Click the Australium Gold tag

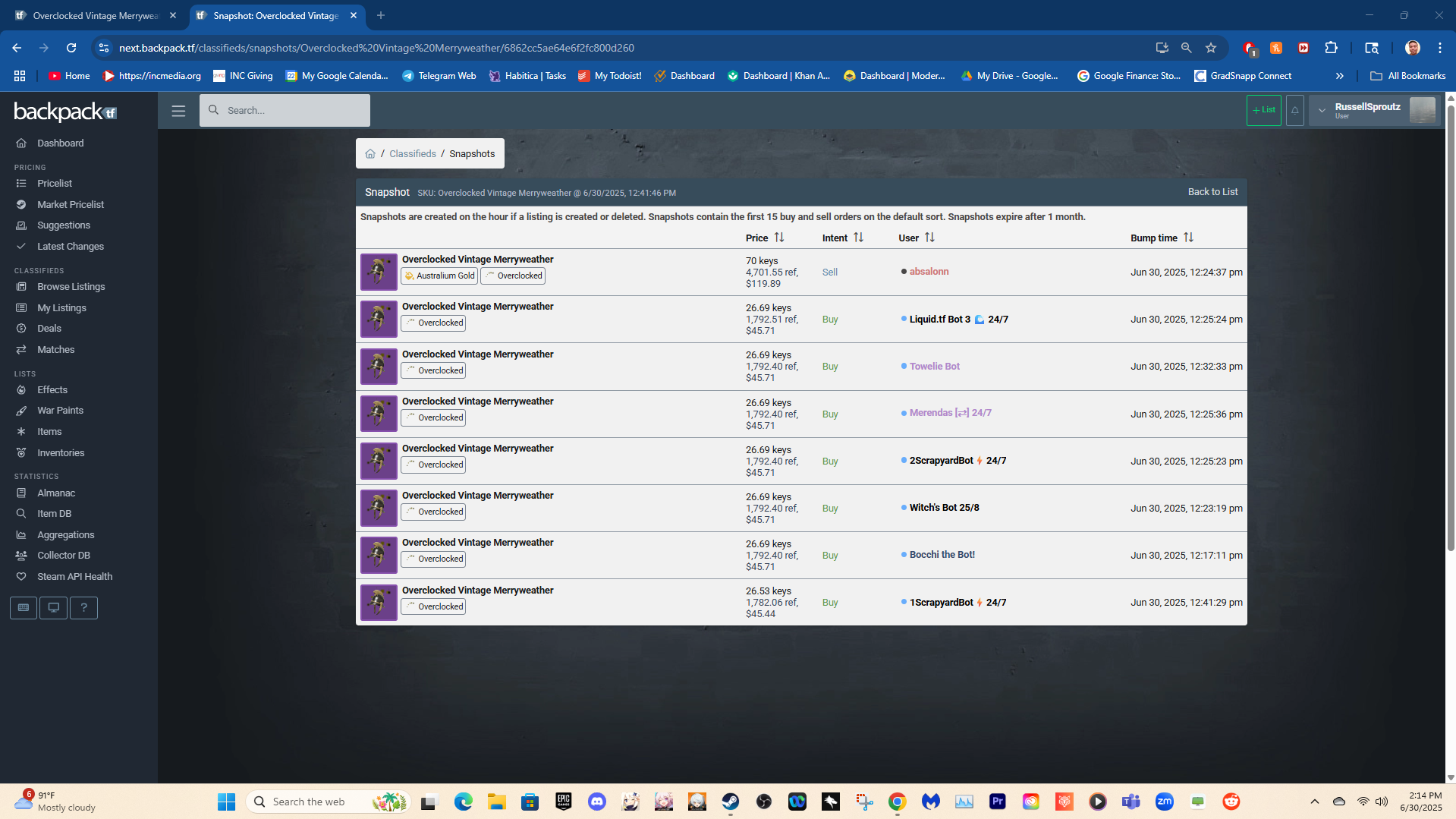pyautogui.click(x=439, y=276)
